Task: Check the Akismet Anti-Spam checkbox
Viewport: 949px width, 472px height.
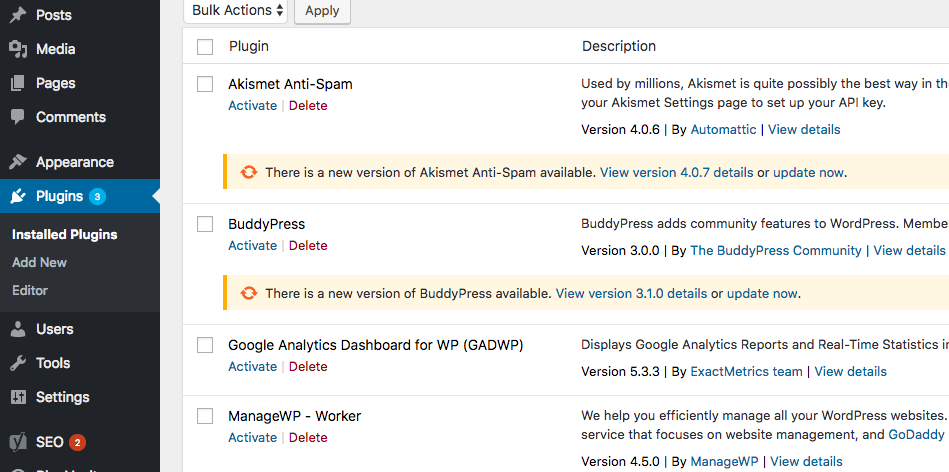Action: 205,84
